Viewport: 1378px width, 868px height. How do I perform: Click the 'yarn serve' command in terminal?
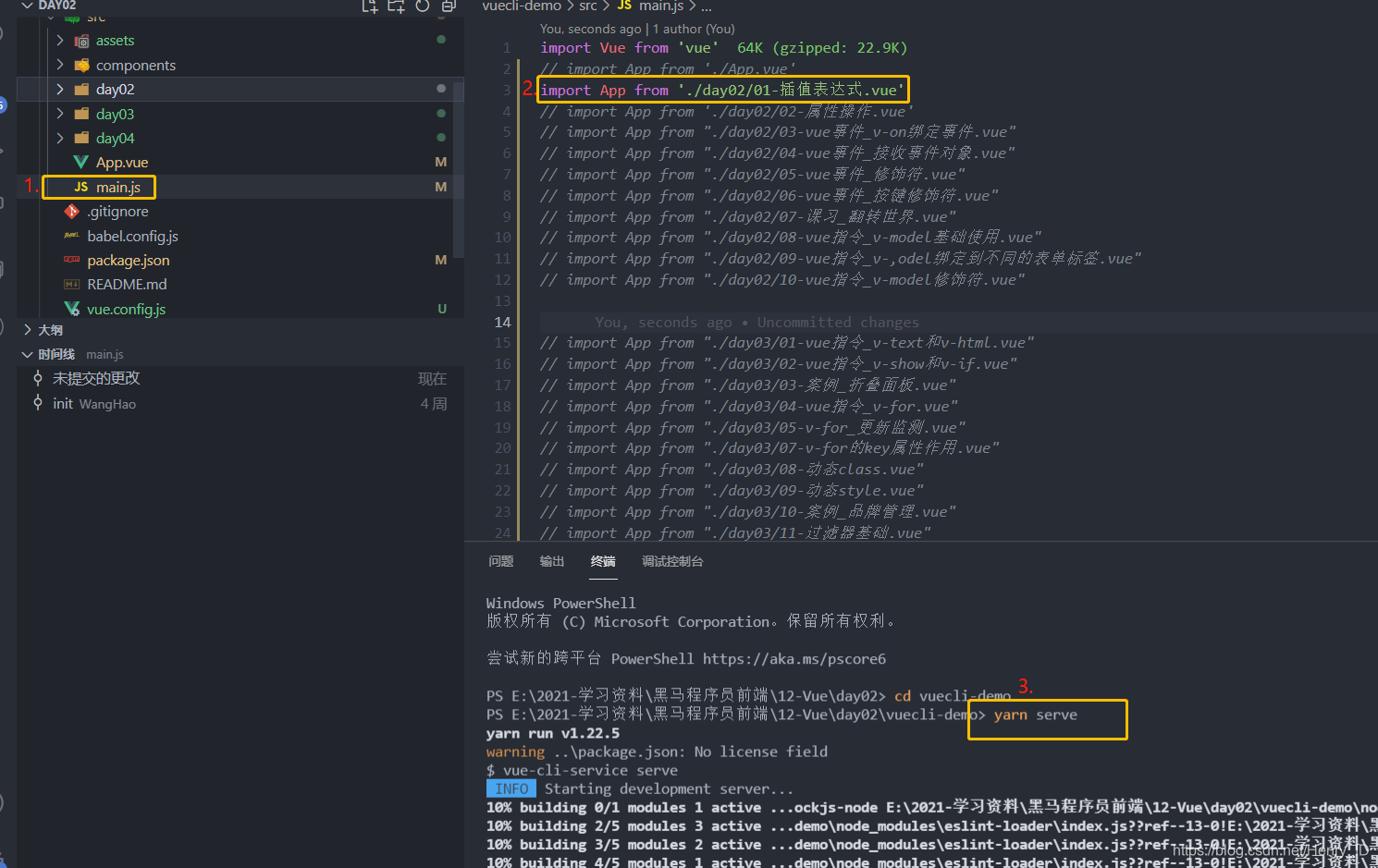coord(1036,715)
